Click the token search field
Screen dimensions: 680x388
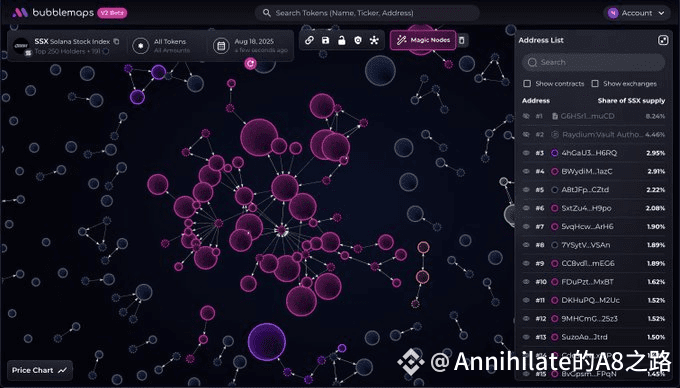(367, 13)
